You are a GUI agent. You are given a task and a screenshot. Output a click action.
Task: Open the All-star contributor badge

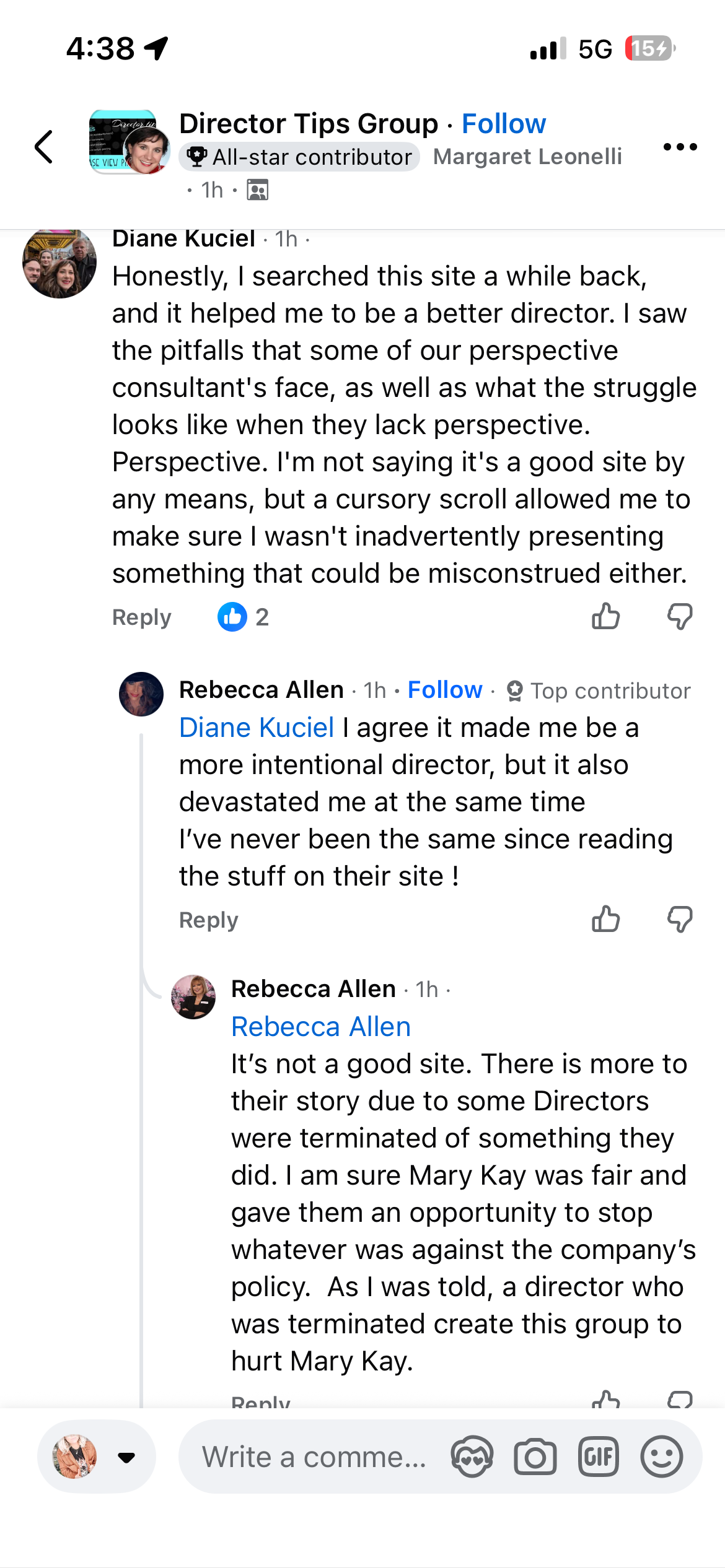pyautogui.click(x=299, y=157)
